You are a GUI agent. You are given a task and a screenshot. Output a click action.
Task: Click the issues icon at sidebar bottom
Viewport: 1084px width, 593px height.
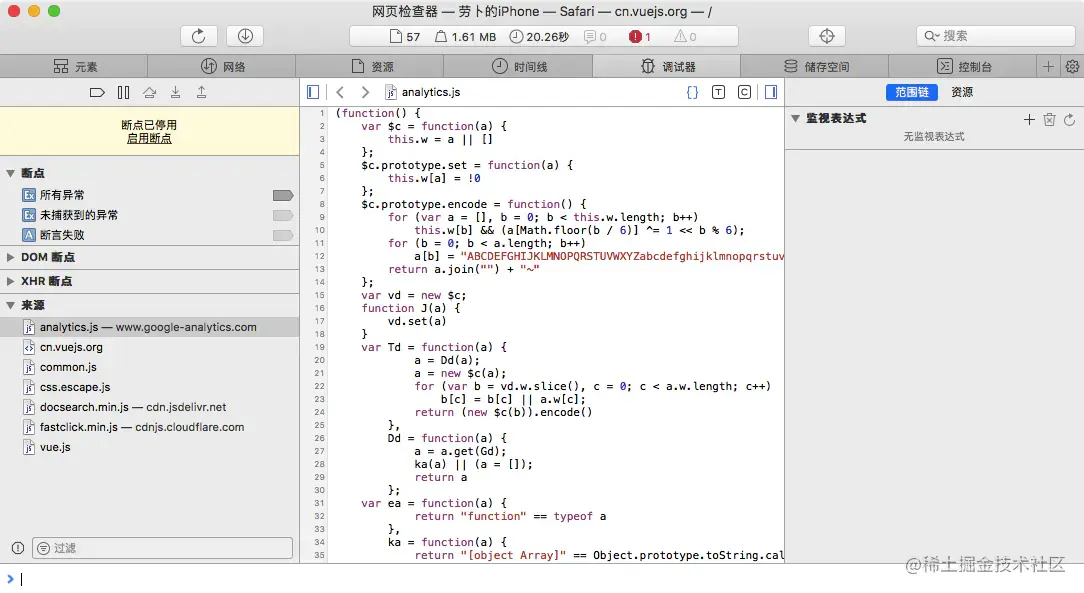pyautogui.click(x=18, y=548)
